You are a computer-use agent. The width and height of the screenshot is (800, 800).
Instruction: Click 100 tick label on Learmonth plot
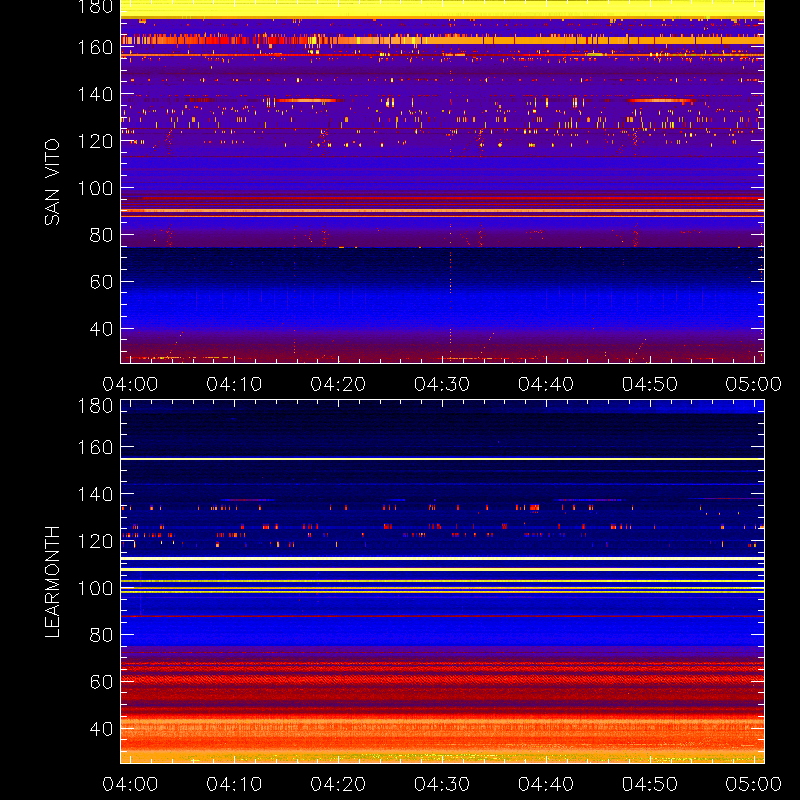tap(95, 588)
